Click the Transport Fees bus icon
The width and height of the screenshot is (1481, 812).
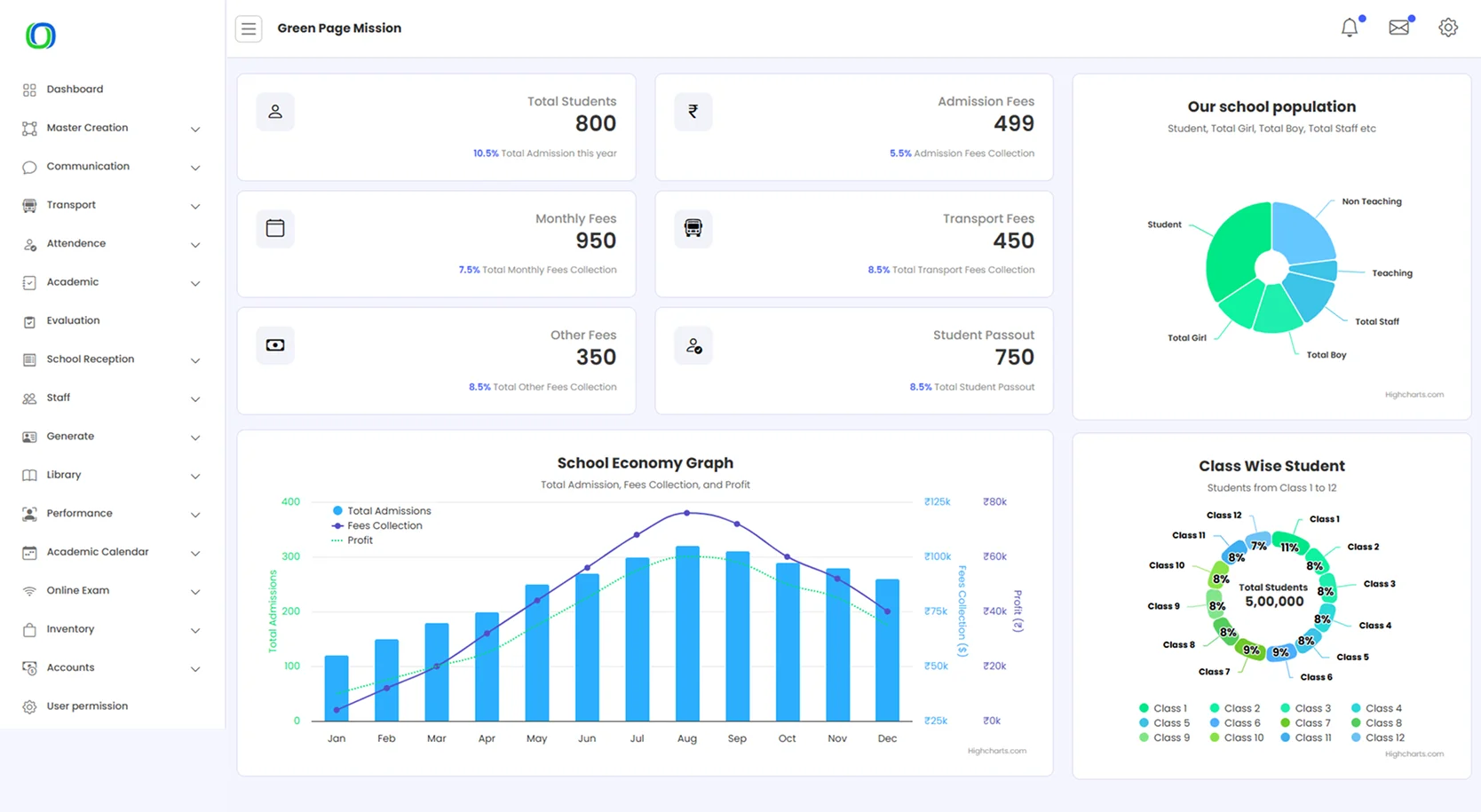[x=693, y=228]
